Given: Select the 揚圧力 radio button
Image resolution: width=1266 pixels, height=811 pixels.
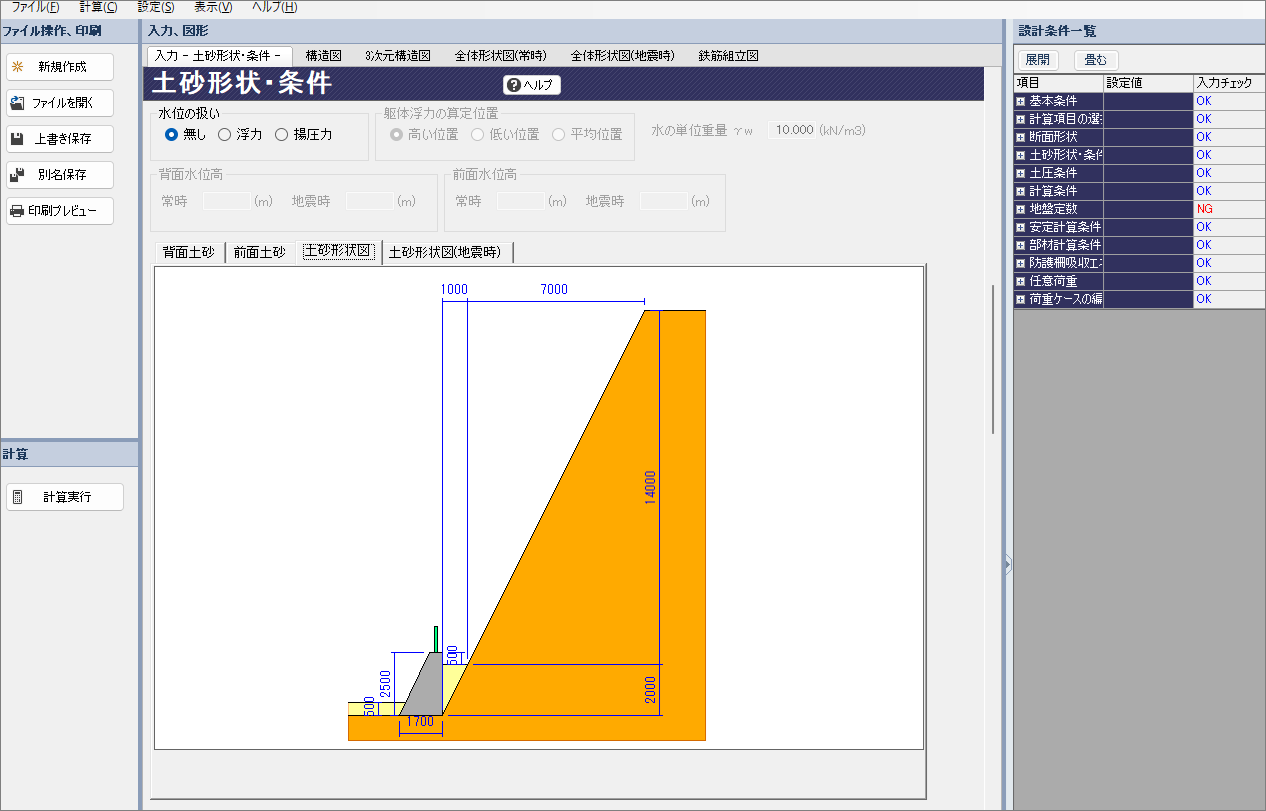Looking at the screenshot, I should (x=282, y=134).
